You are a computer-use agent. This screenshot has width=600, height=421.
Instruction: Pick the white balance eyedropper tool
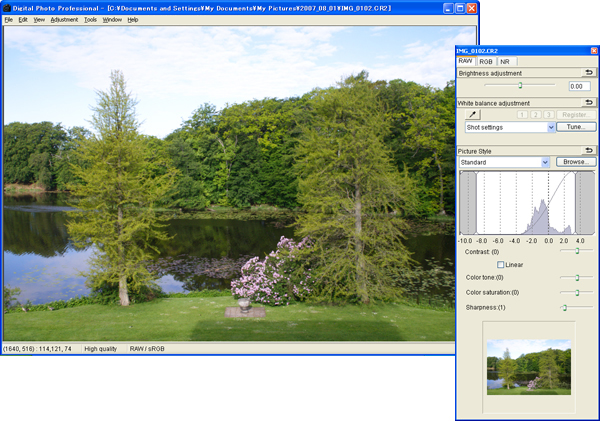pyautogui.click(x=473, y=115)
